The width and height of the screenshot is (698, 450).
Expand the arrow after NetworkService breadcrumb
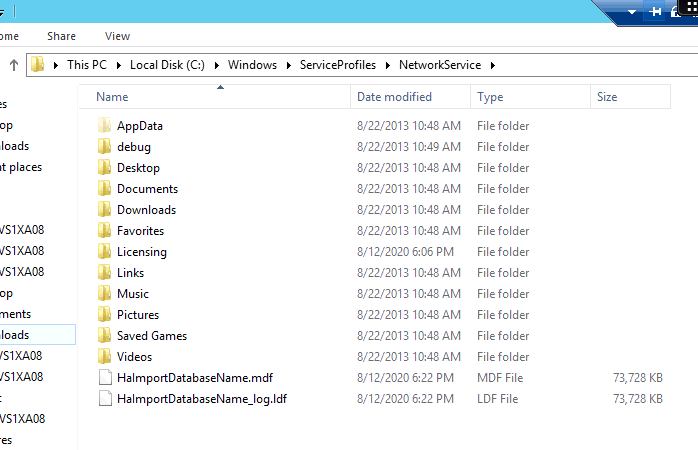(x=493, y=65)
